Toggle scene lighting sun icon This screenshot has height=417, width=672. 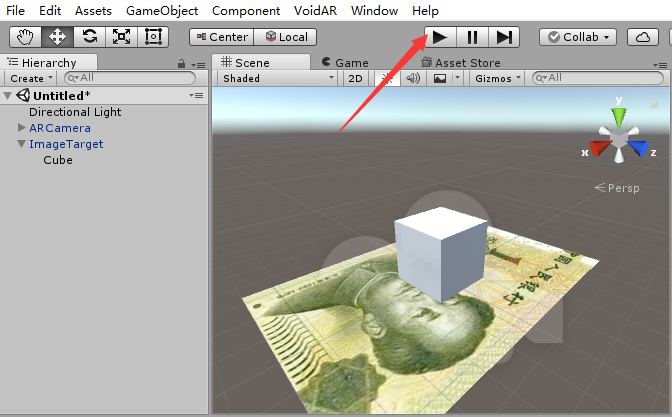387,78
